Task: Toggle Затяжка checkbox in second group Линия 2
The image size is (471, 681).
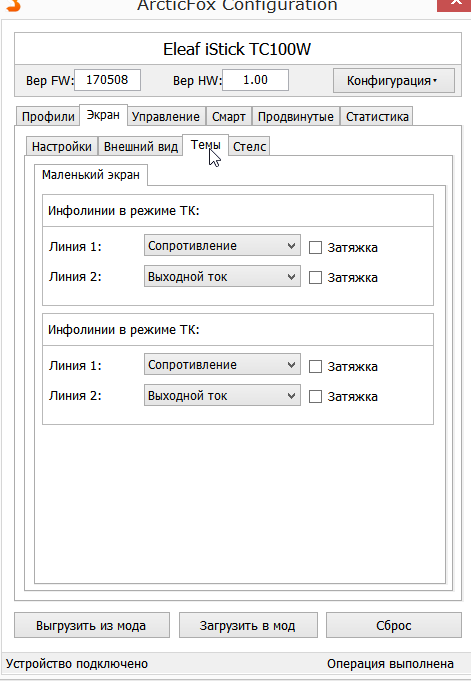Action: point(315,397)
